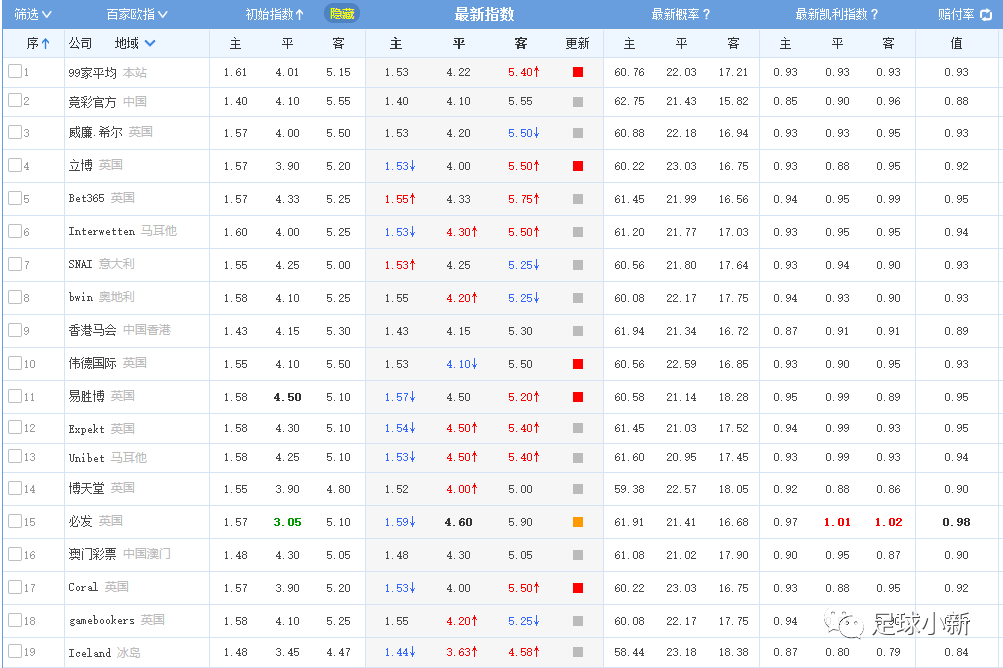Click the 中国香港 region label
Screen dimensions: 1003x668
147,330
